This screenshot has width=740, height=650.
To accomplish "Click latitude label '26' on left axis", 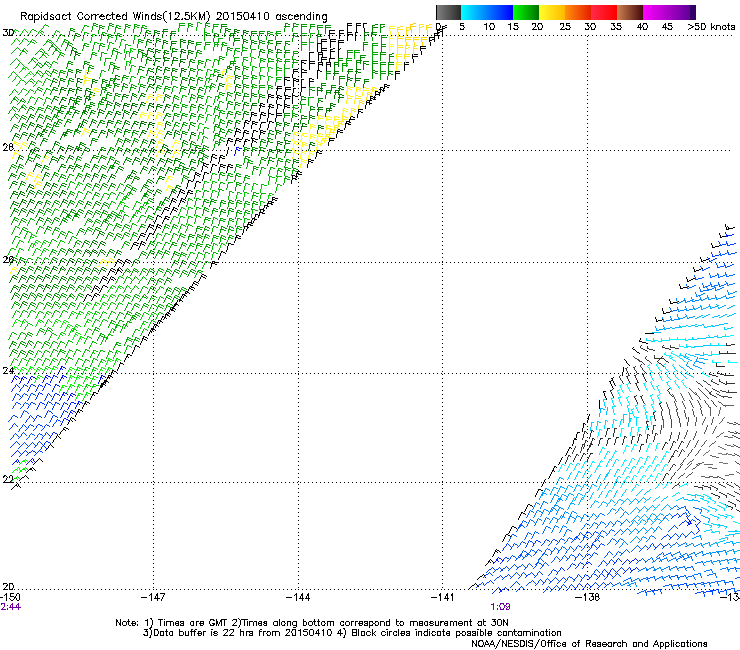I will (8, 259).
